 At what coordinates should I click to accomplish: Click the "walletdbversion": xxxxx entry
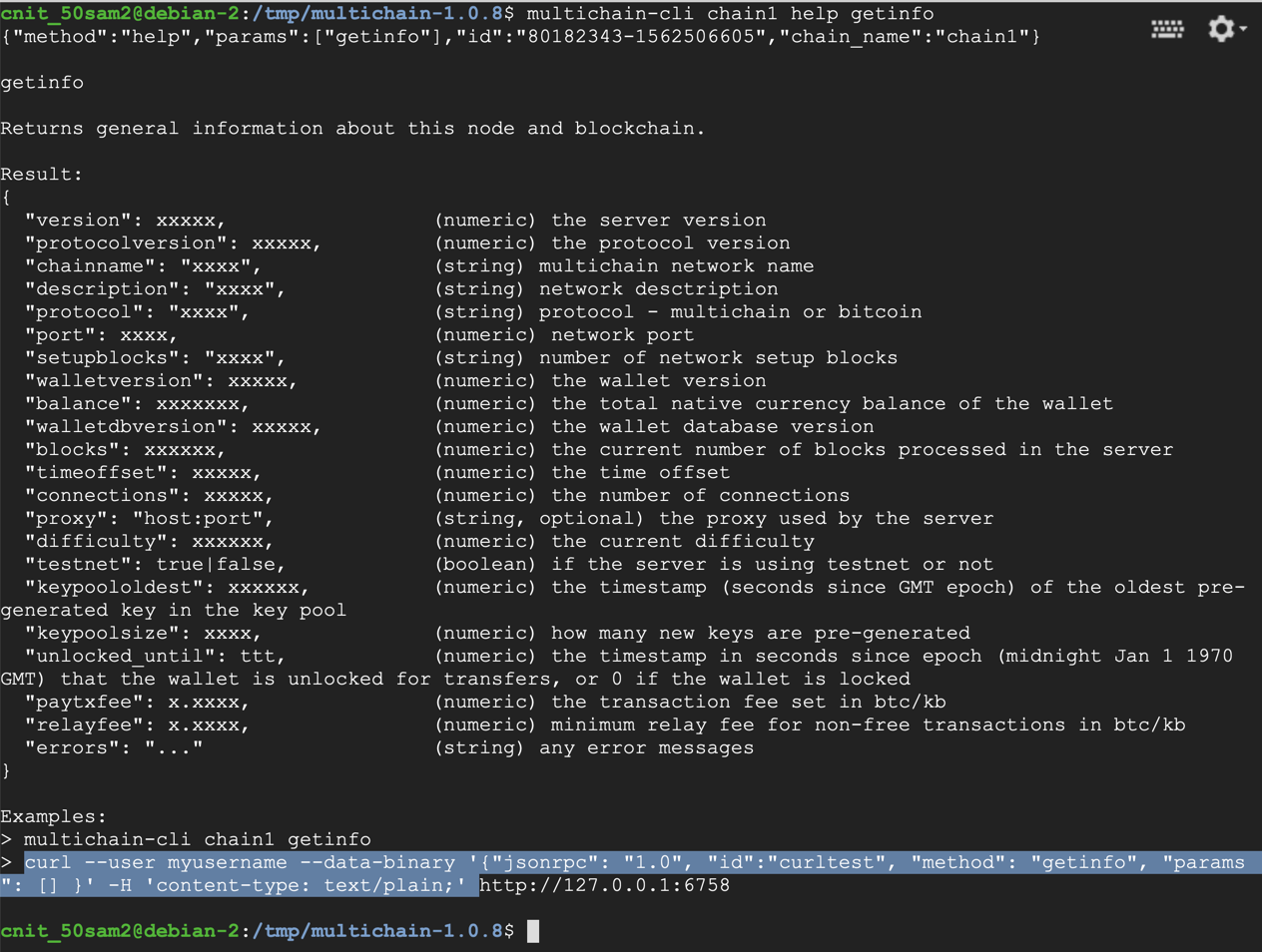pyautogui.click(x=173, y=426)
